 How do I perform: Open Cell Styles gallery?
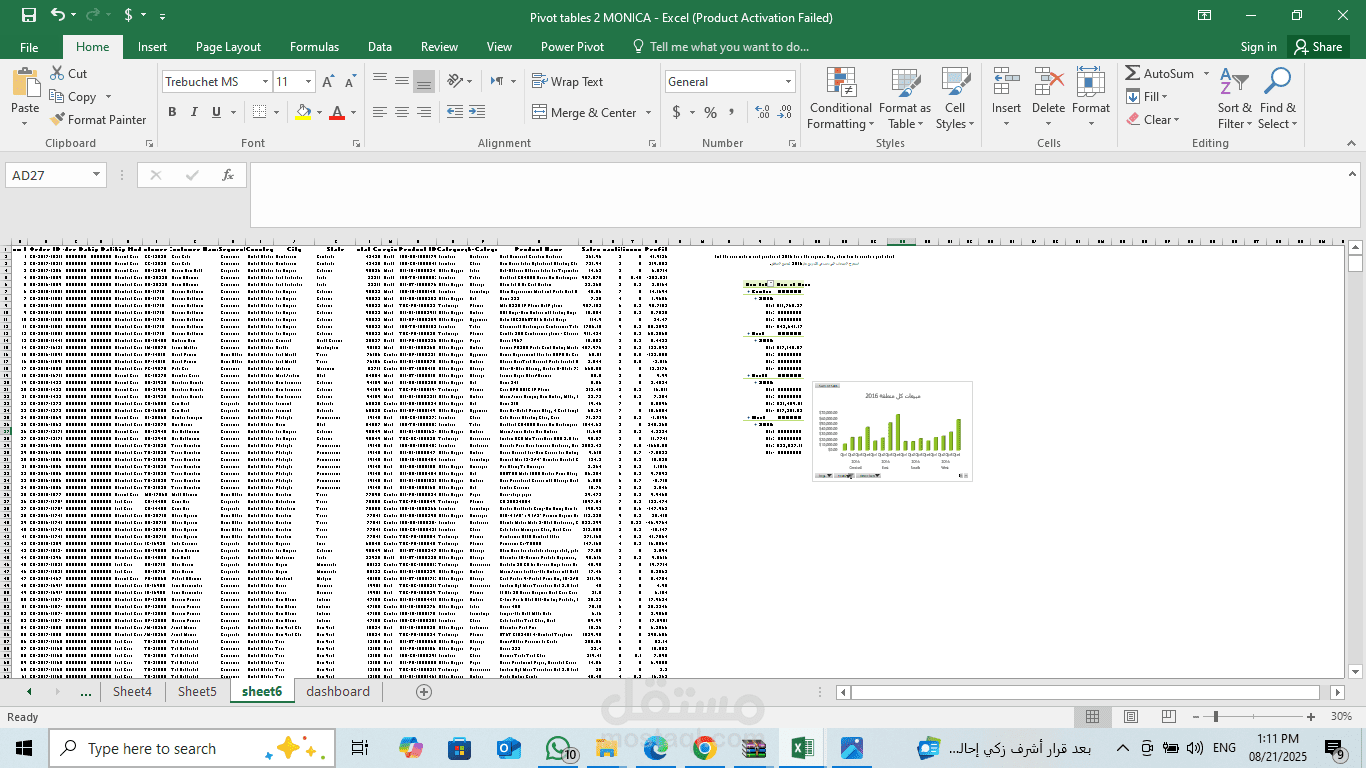click(x=955, y=99)
